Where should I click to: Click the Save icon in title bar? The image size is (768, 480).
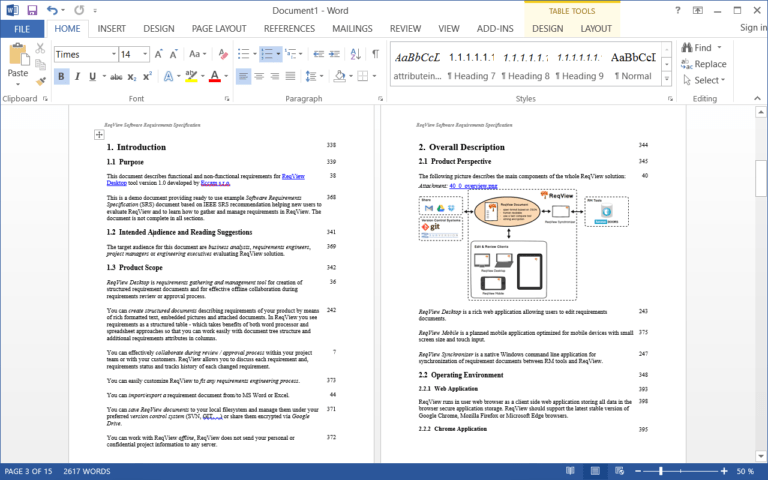pyautogui.click(x=32, y=9)
